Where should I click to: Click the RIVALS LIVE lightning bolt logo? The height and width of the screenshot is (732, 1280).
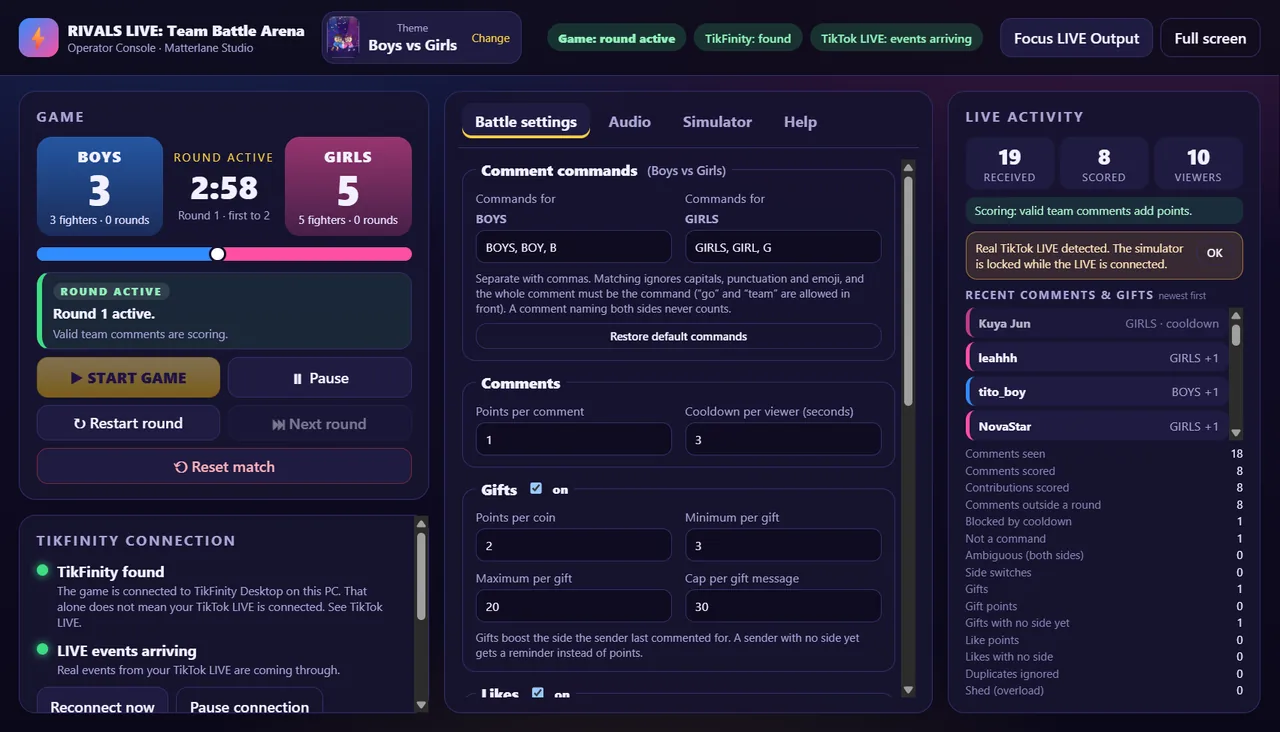click(38, 38)
